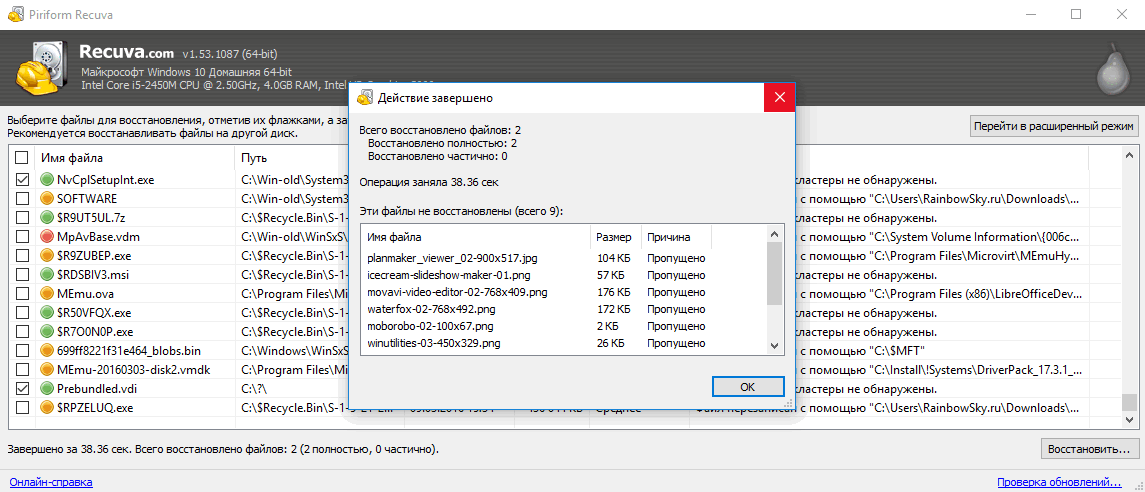The height and width of the screenshot is (492, 1145).
Task: Click the 'C:\?\' path of Prebundled.vdi
Action: pos(253,388)
